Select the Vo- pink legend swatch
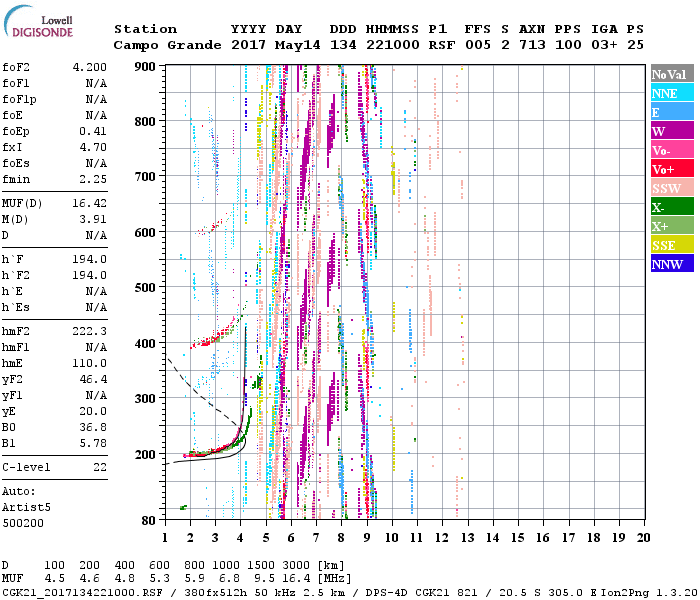Viewport: 700px width, 600px height. point(672,150)
